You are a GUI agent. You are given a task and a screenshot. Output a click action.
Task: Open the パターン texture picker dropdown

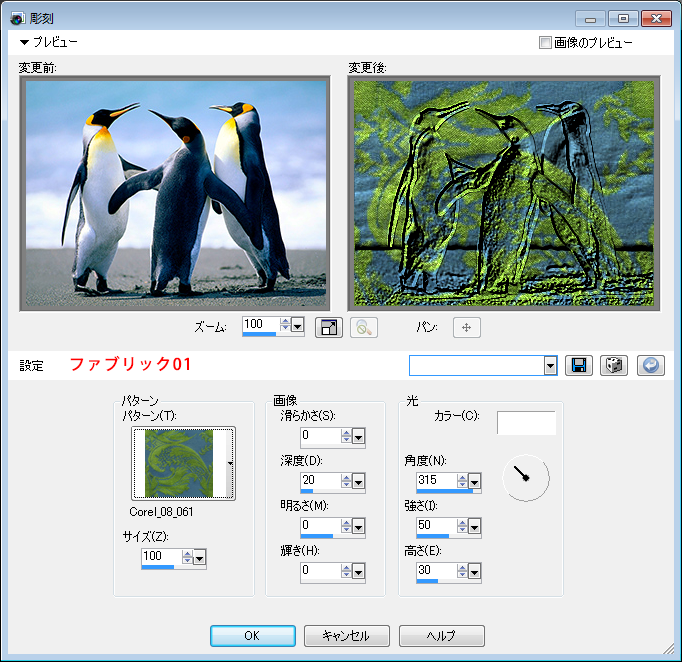[231, 463]
